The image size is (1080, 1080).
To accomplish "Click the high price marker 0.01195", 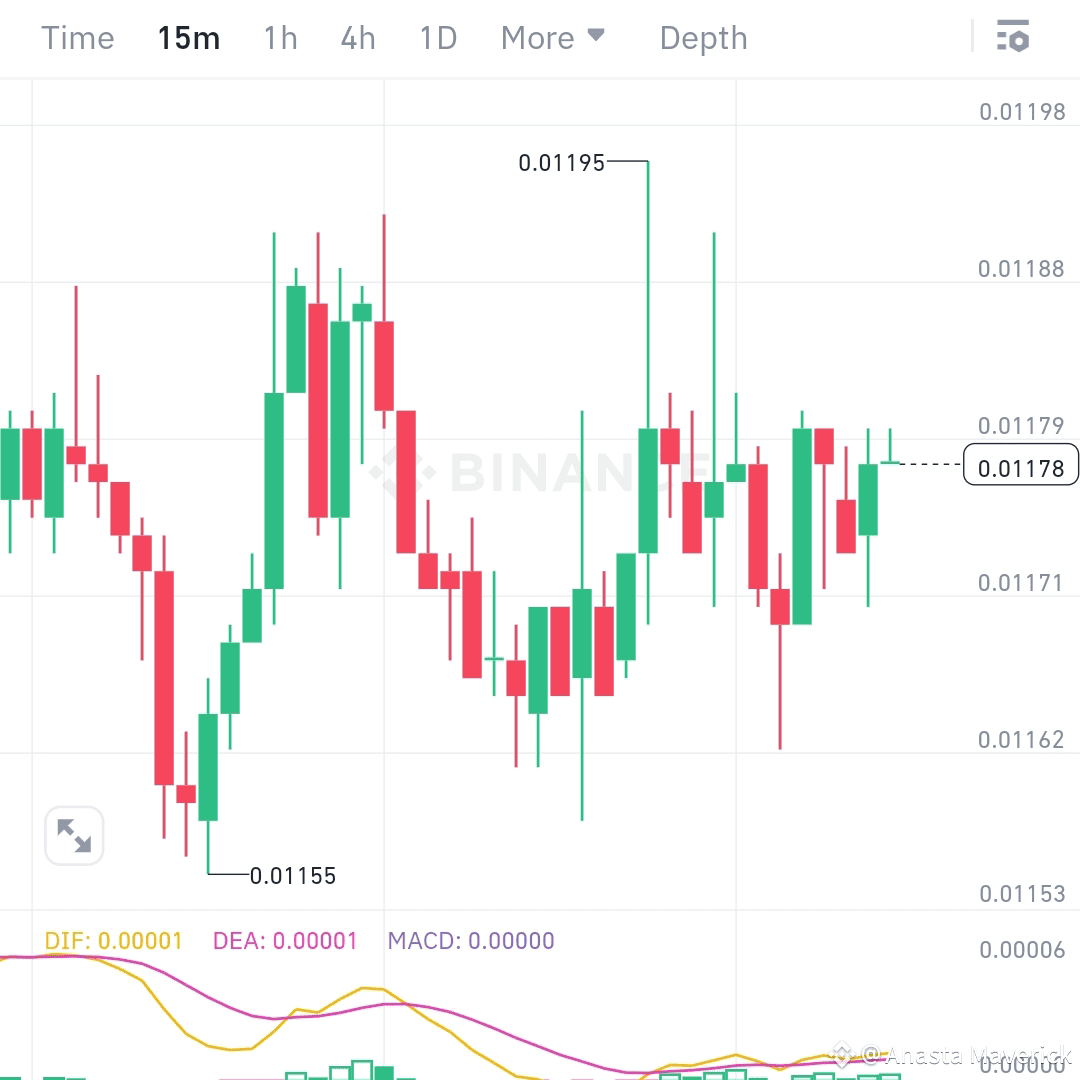I will coord(563,162).
